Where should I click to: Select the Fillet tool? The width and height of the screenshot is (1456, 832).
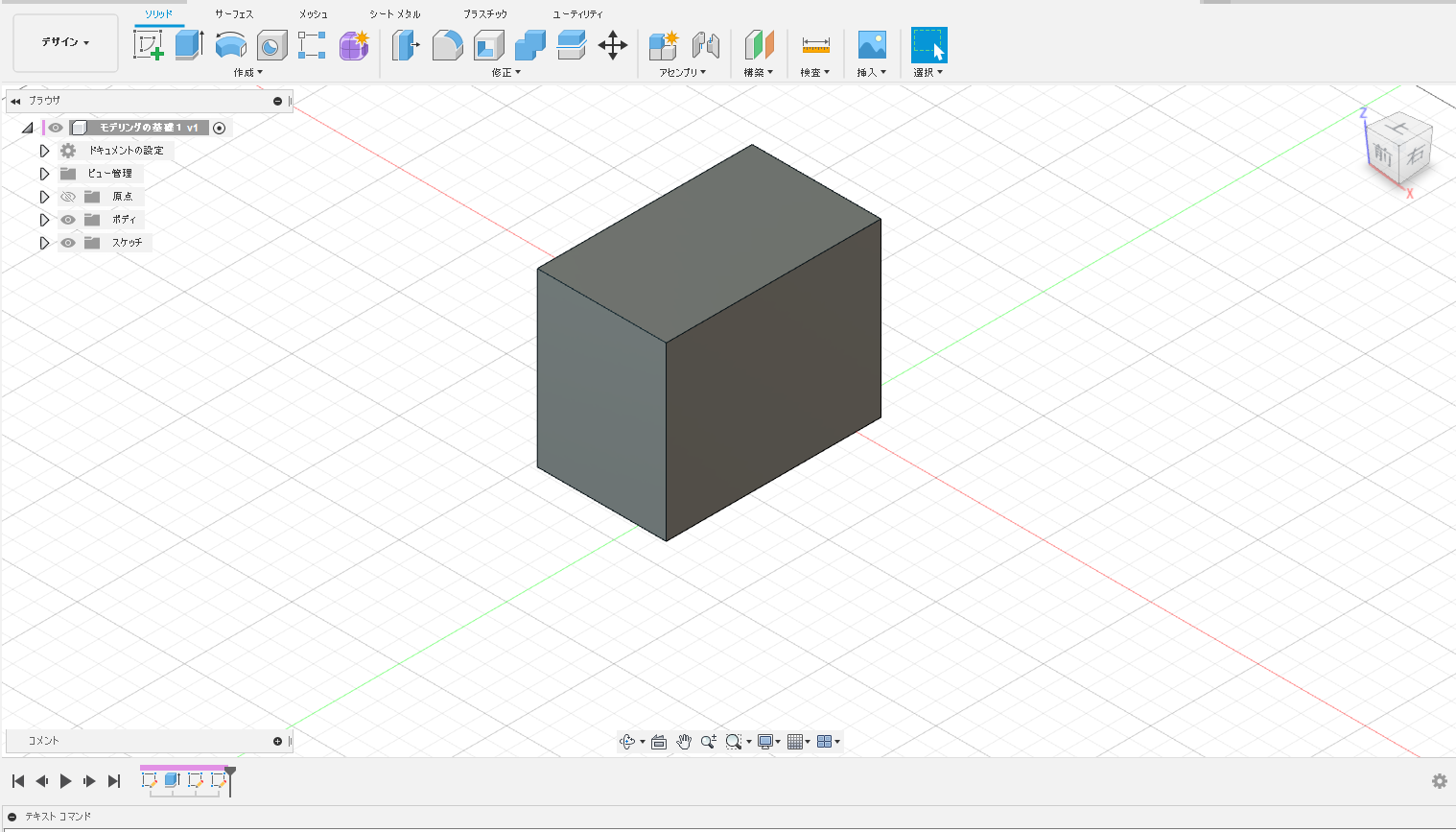click(447, 44)
